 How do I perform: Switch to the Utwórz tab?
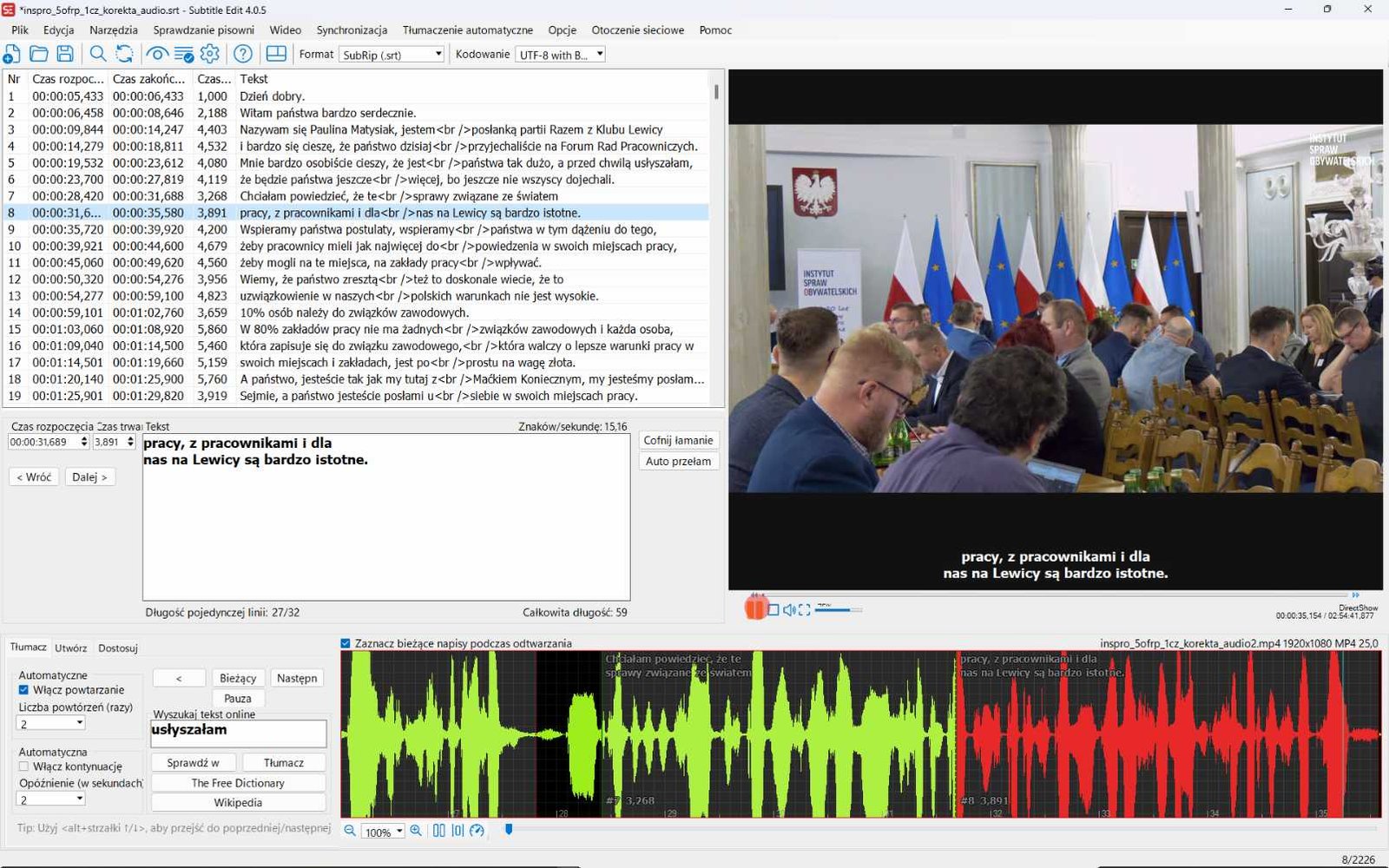tap(71, 648)
